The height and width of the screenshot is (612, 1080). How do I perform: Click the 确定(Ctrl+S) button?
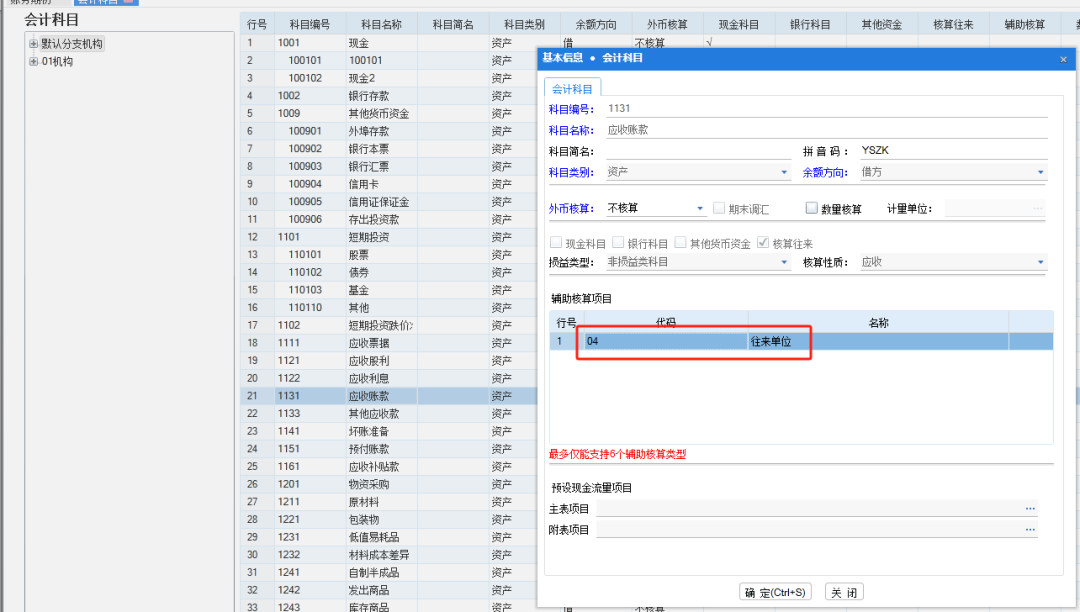pos(776,592)
